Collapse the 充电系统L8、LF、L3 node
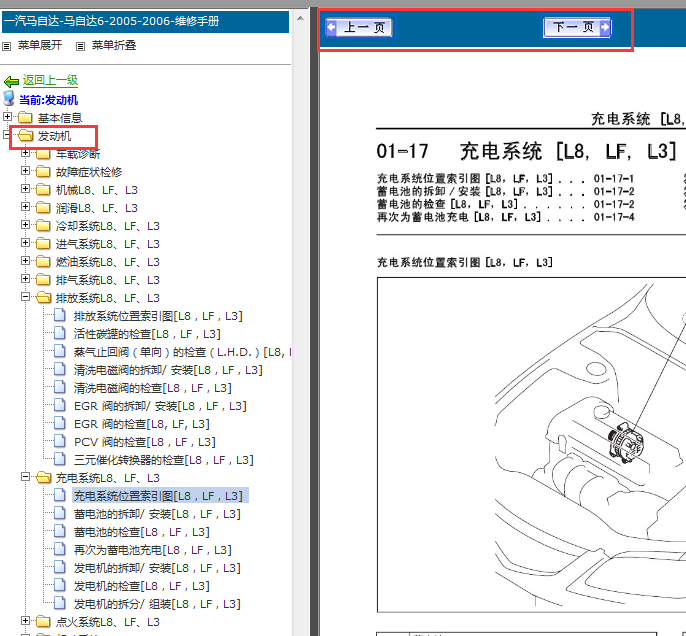The image size is (686, 636). point(25,477)
